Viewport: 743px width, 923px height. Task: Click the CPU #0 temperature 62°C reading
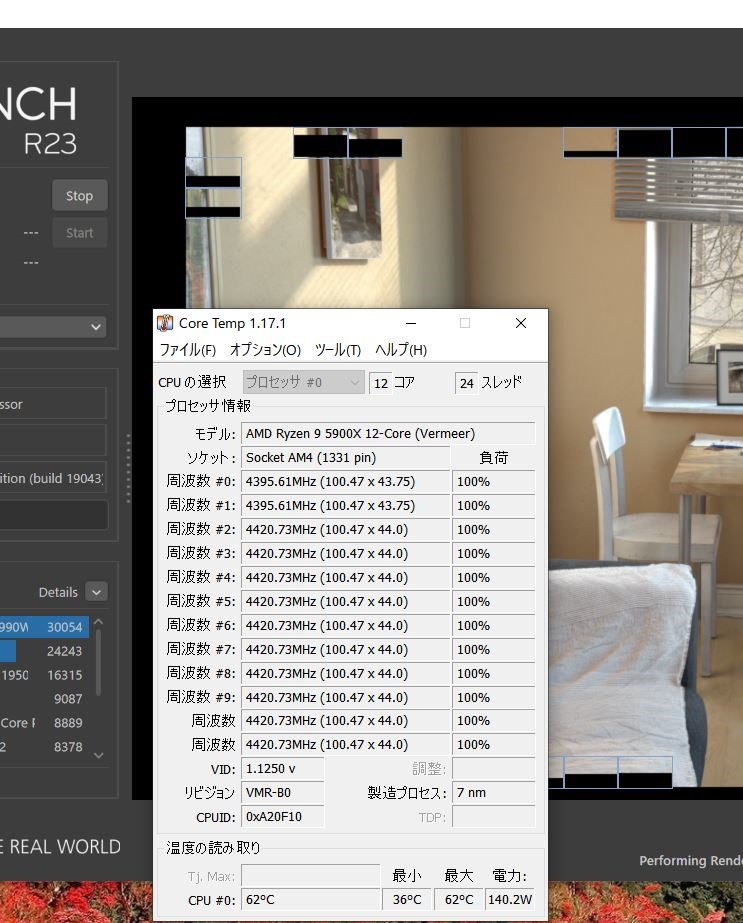click(x=311, y=900)
